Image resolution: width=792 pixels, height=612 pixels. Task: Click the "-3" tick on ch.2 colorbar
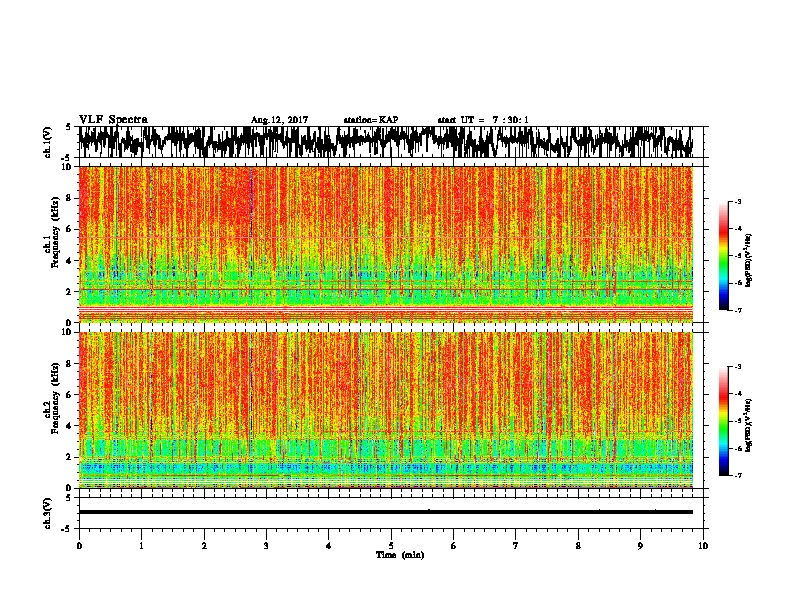pyautogui.click(x=738, y=367)
